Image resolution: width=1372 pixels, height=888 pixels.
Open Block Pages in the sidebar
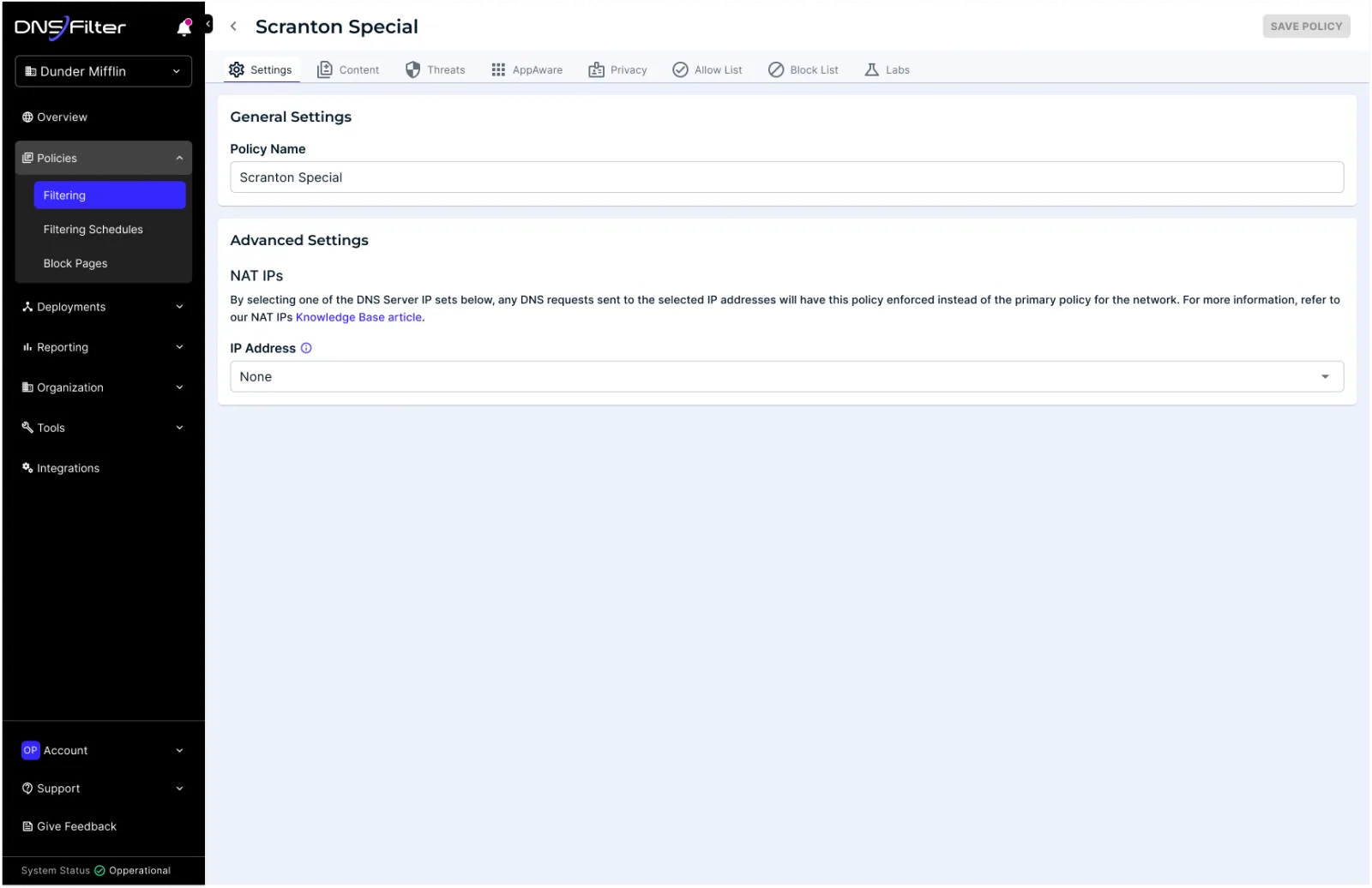pos(75,264)
